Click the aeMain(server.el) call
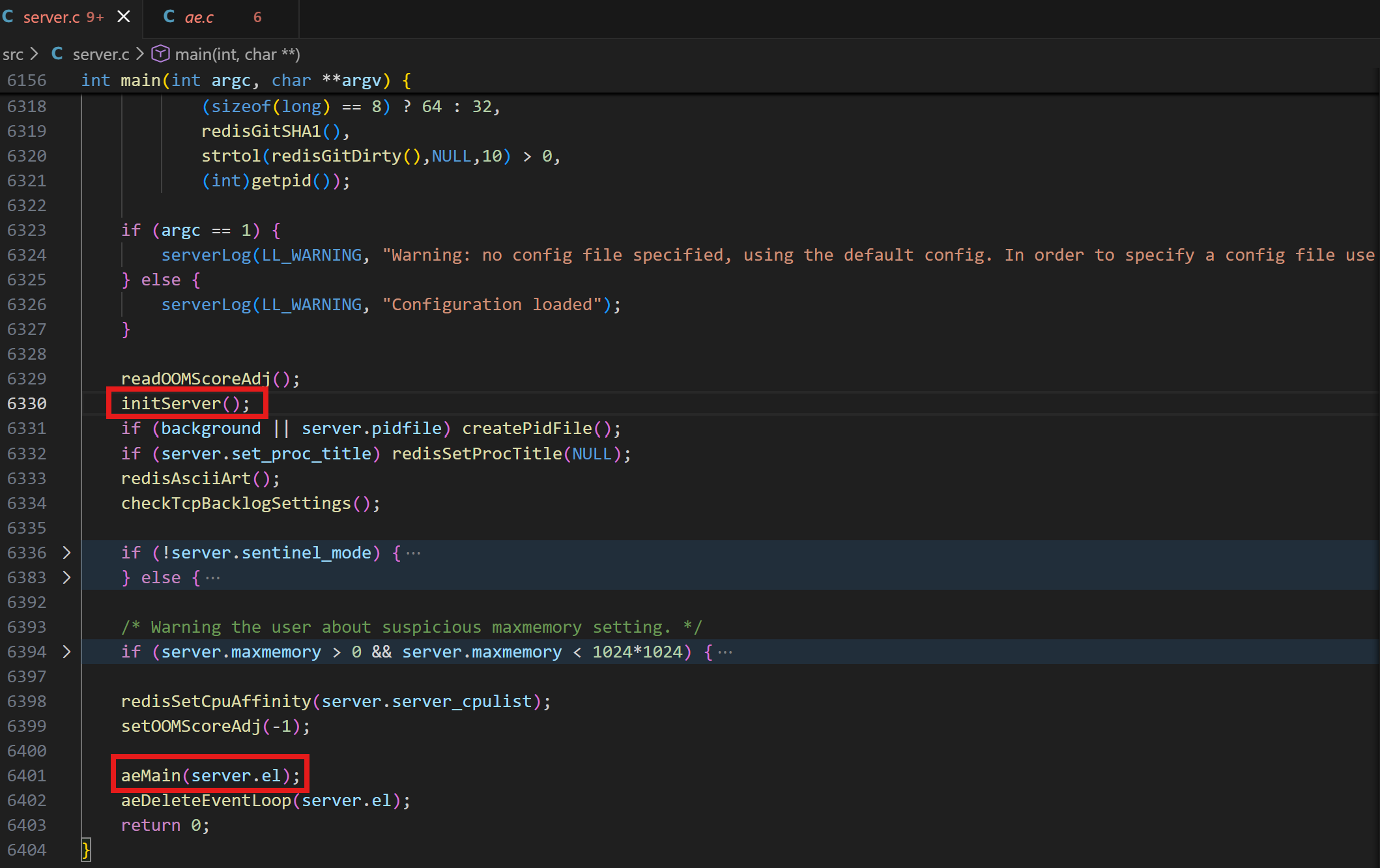 click(210, 775)
